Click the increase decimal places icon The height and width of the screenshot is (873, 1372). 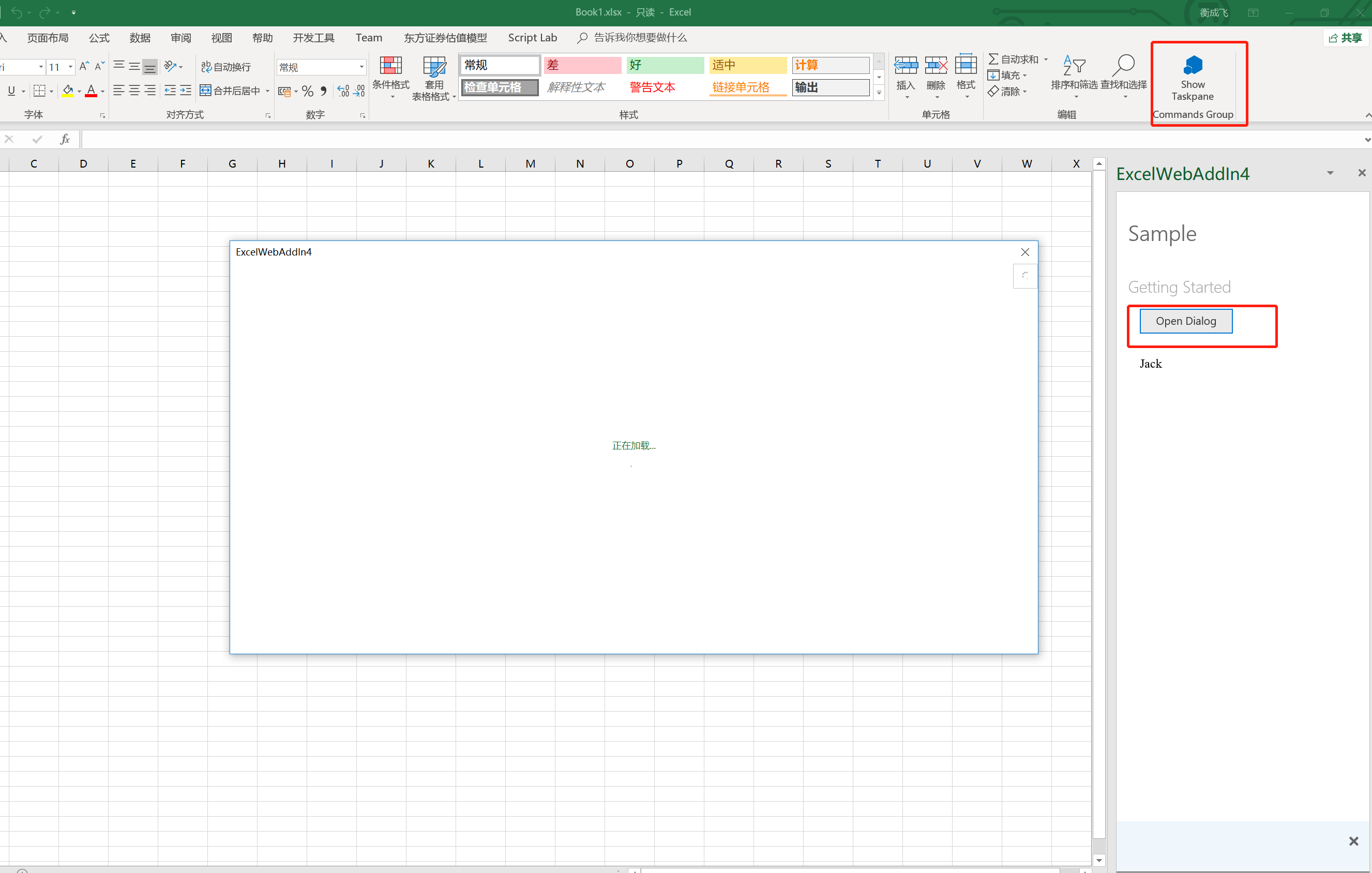click(x=343, y=91)
